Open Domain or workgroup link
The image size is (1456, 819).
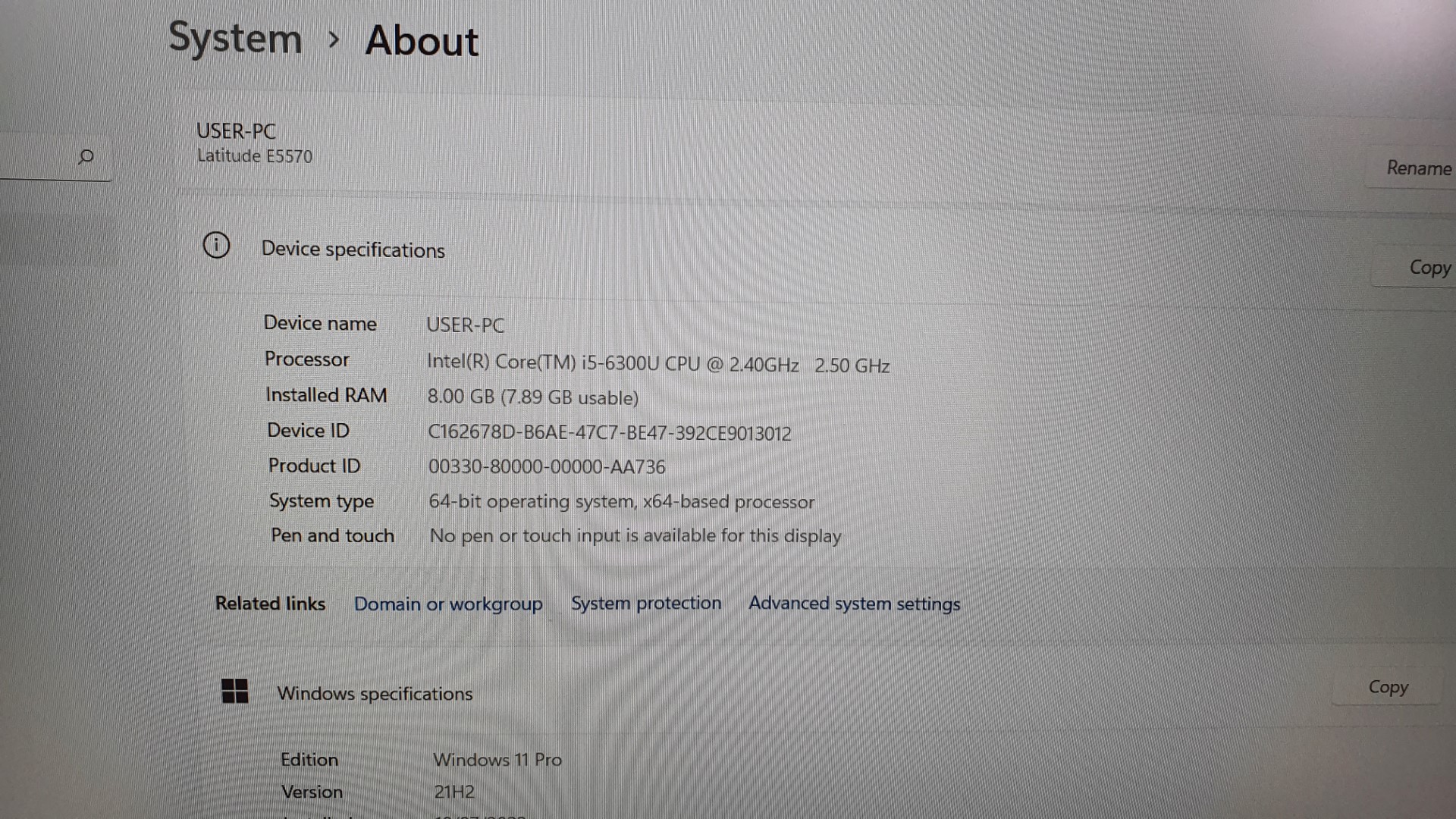point(448,604)
